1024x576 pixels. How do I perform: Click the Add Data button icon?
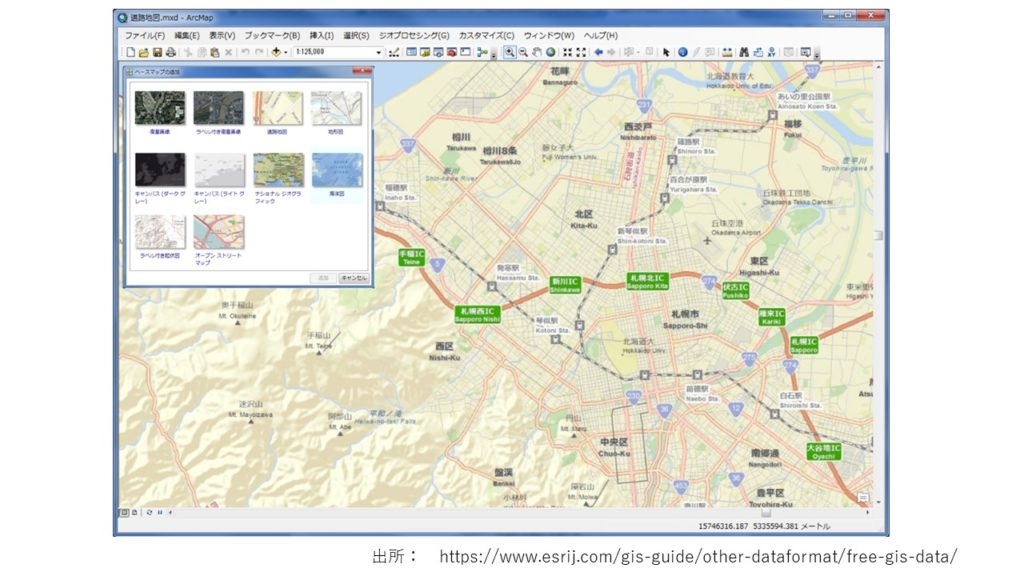(276, 52)
